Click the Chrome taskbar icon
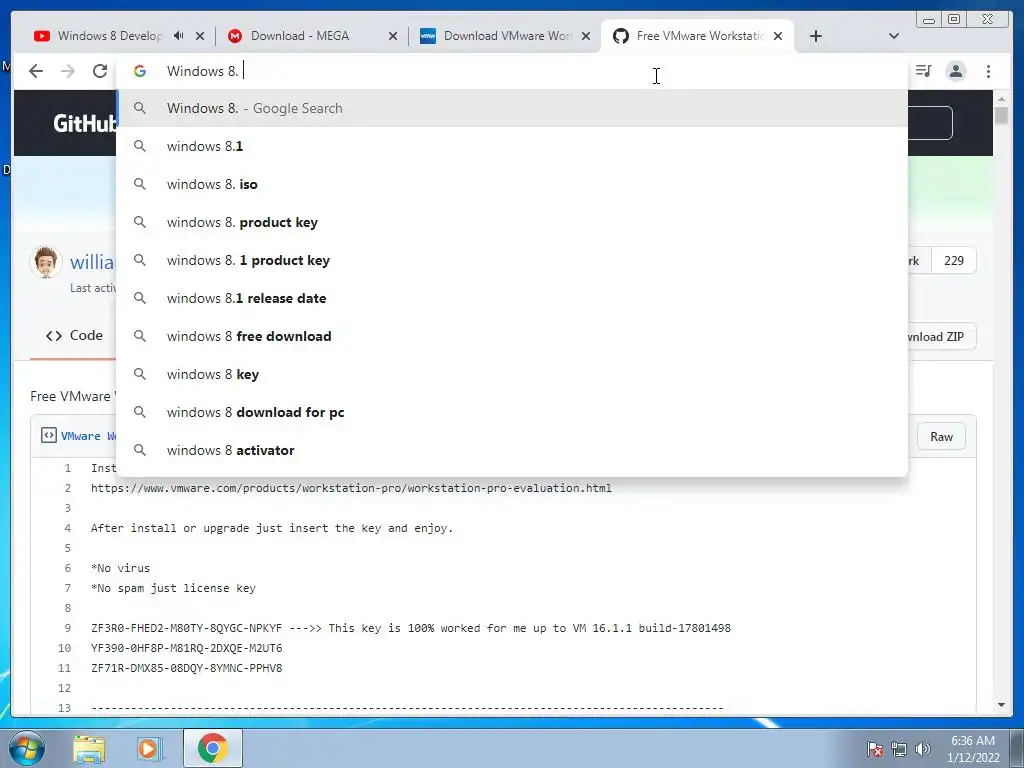This screenshot has width=1024, height=768. click(x=212, y=748)
